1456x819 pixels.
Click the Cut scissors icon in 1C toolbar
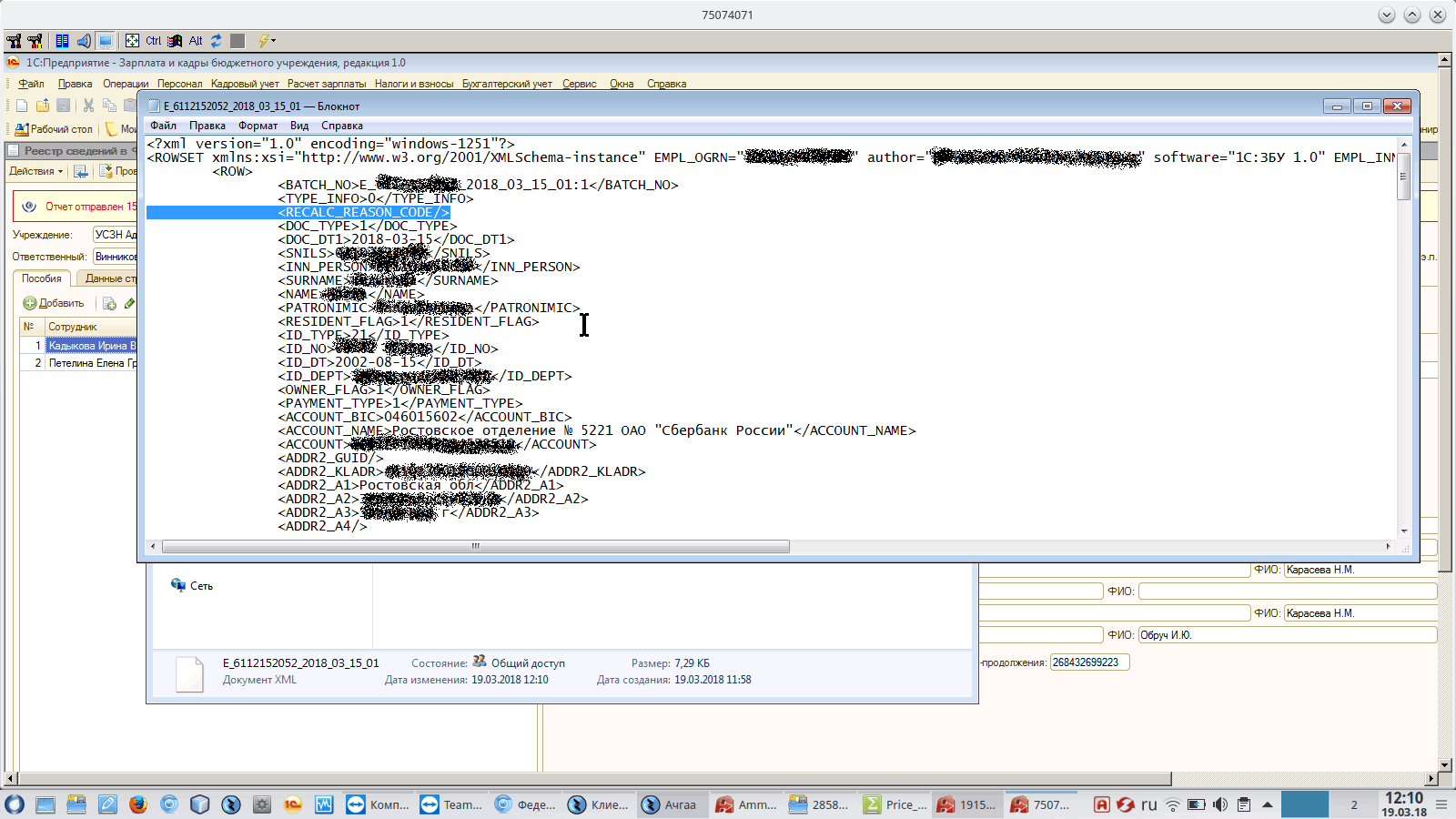88,105
